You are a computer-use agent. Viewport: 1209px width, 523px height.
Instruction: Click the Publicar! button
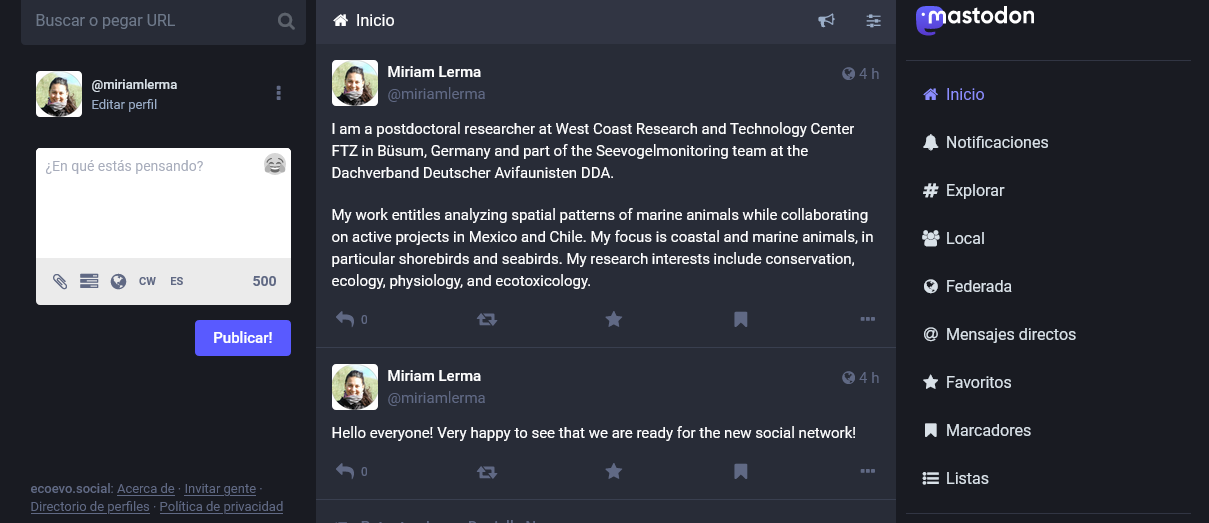243,338
